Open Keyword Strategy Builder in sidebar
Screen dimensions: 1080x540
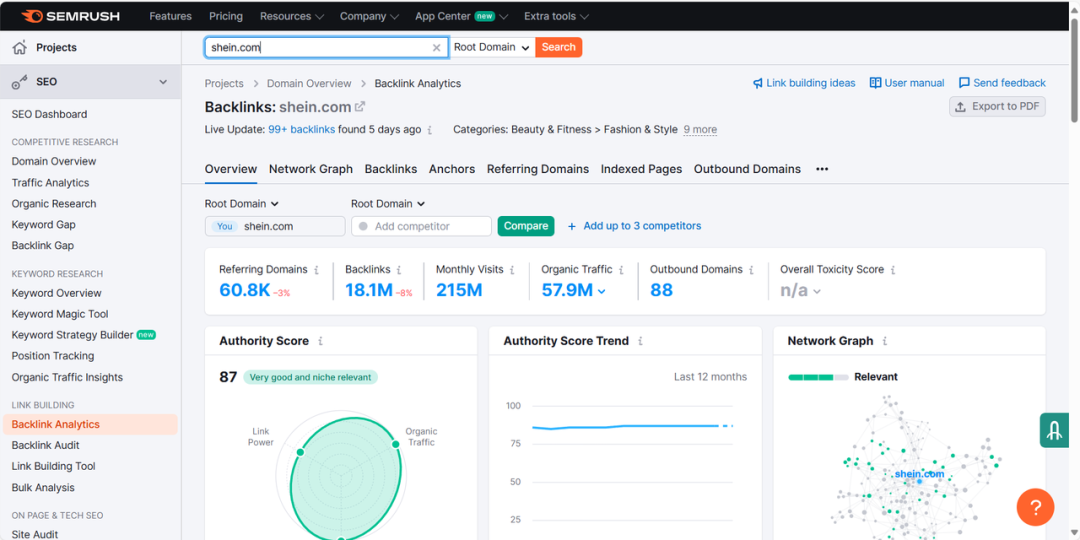click(72, 335)
